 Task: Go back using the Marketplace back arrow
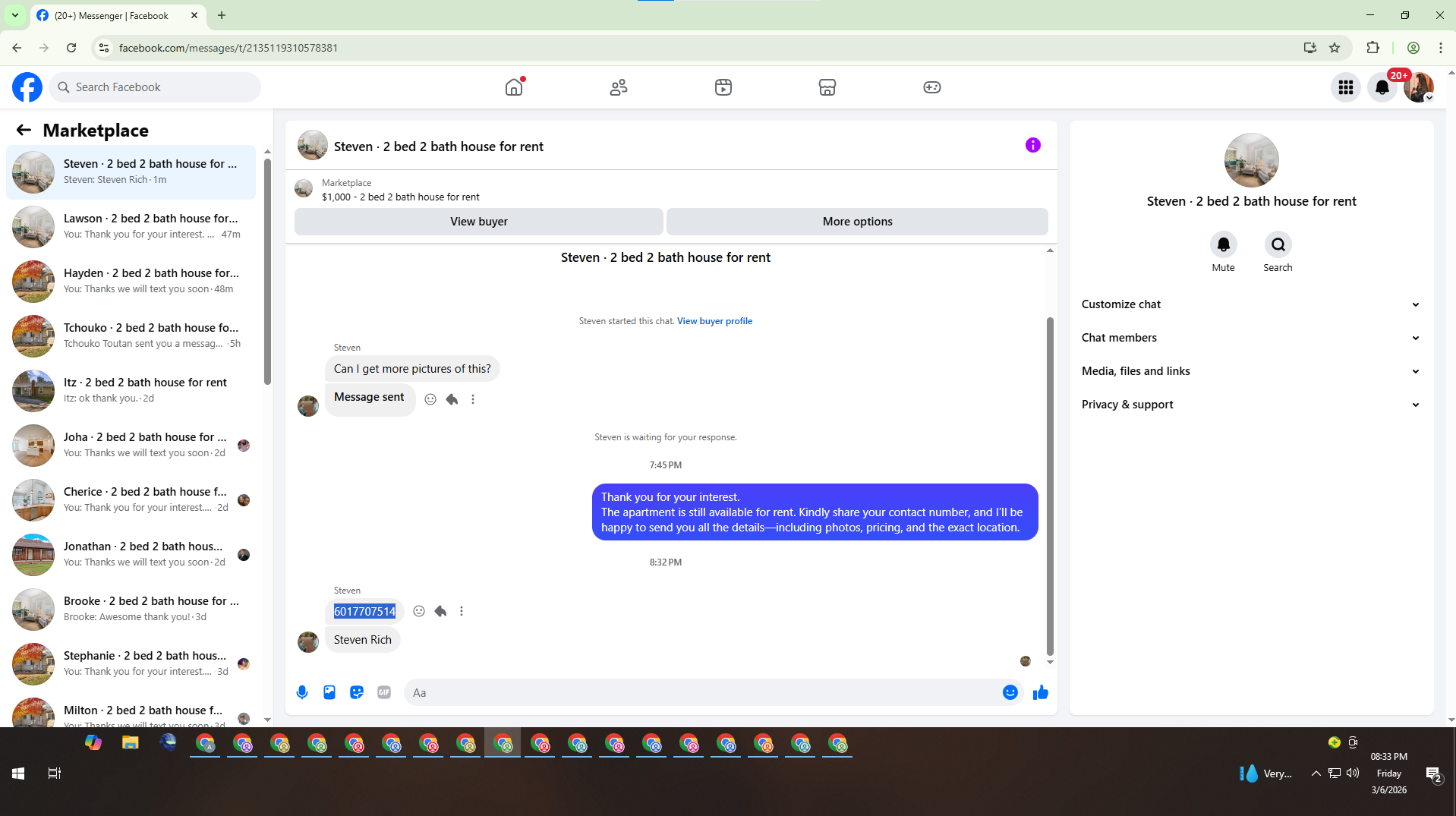point(24,130)
